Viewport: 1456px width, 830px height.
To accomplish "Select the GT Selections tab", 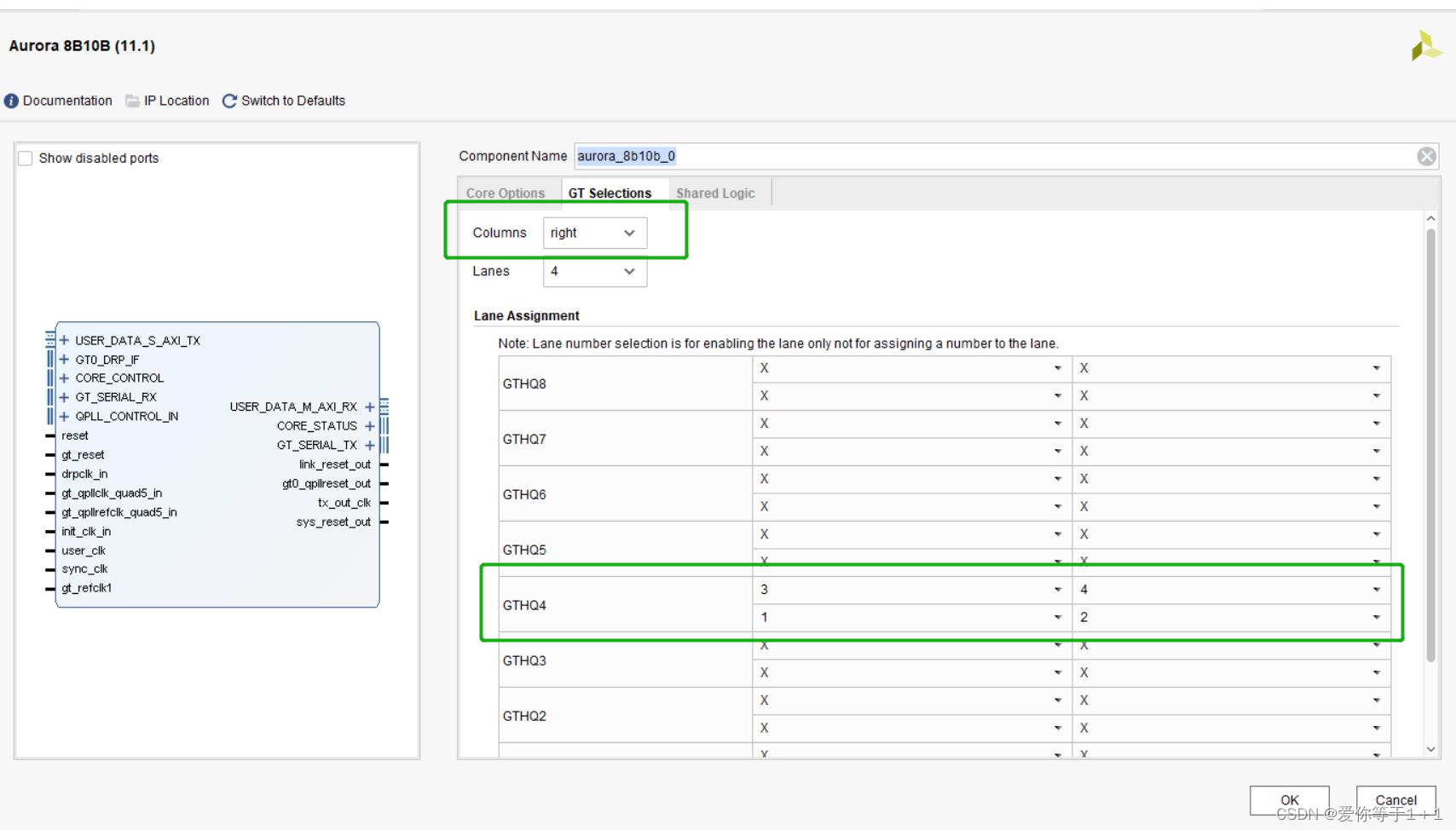I will pos(610,193).
